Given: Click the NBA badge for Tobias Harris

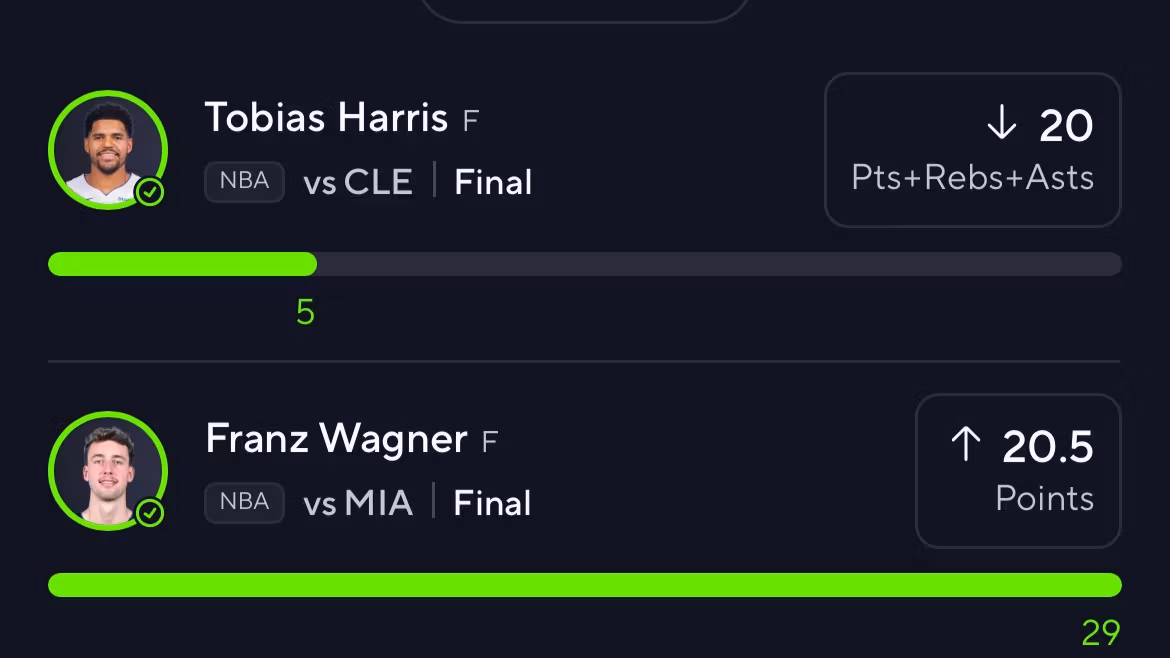Looking at the screenshot, I should [x=244, y=182].
